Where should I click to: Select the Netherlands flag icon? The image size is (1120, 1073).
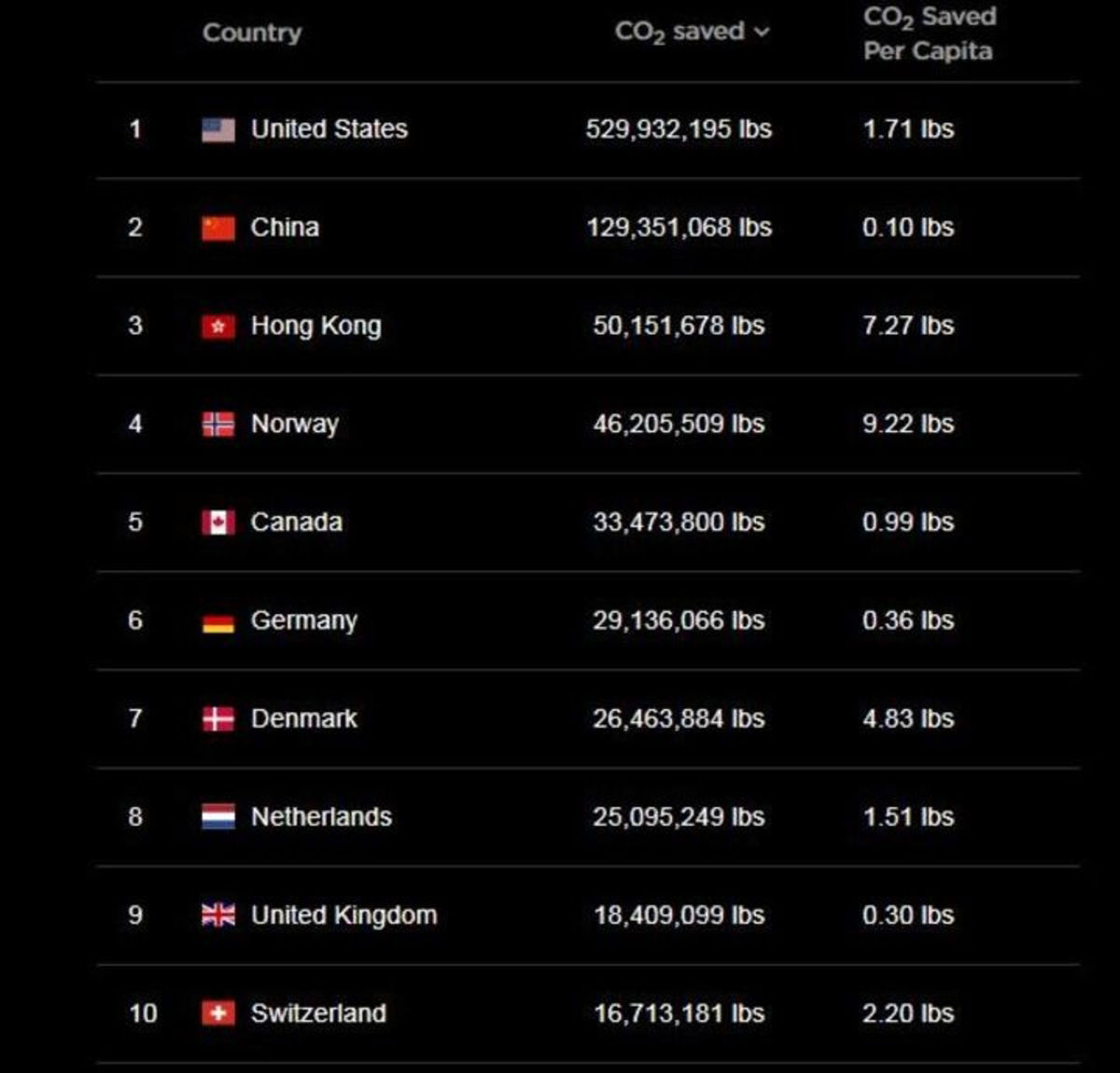[218, 817]
